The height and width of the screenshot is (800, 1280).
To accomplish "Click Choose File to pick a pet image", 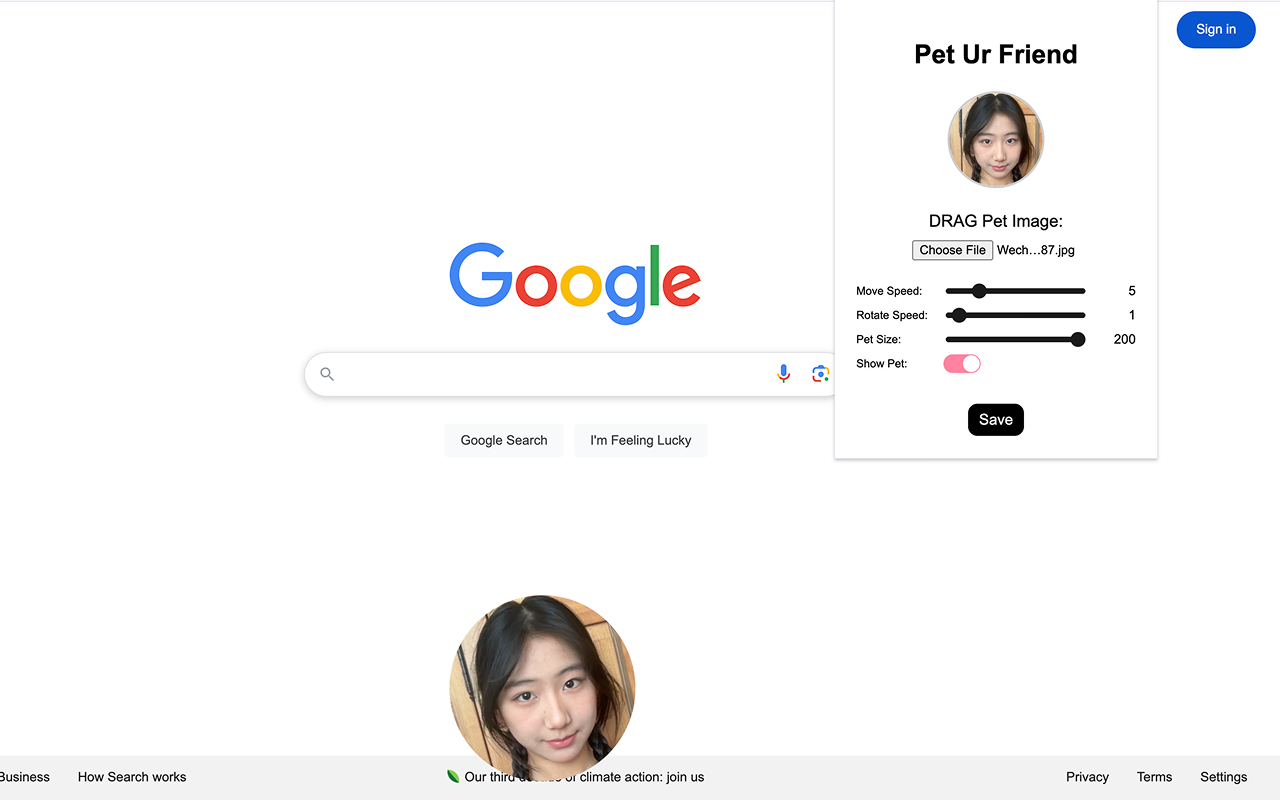I will 952,250.
